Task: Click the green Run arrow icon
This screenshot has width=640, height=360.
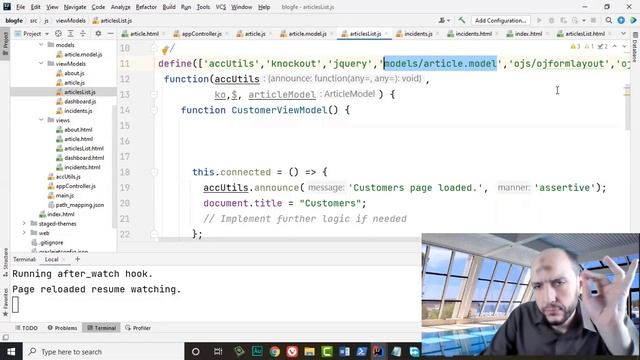Action: (x=539, y=20)
